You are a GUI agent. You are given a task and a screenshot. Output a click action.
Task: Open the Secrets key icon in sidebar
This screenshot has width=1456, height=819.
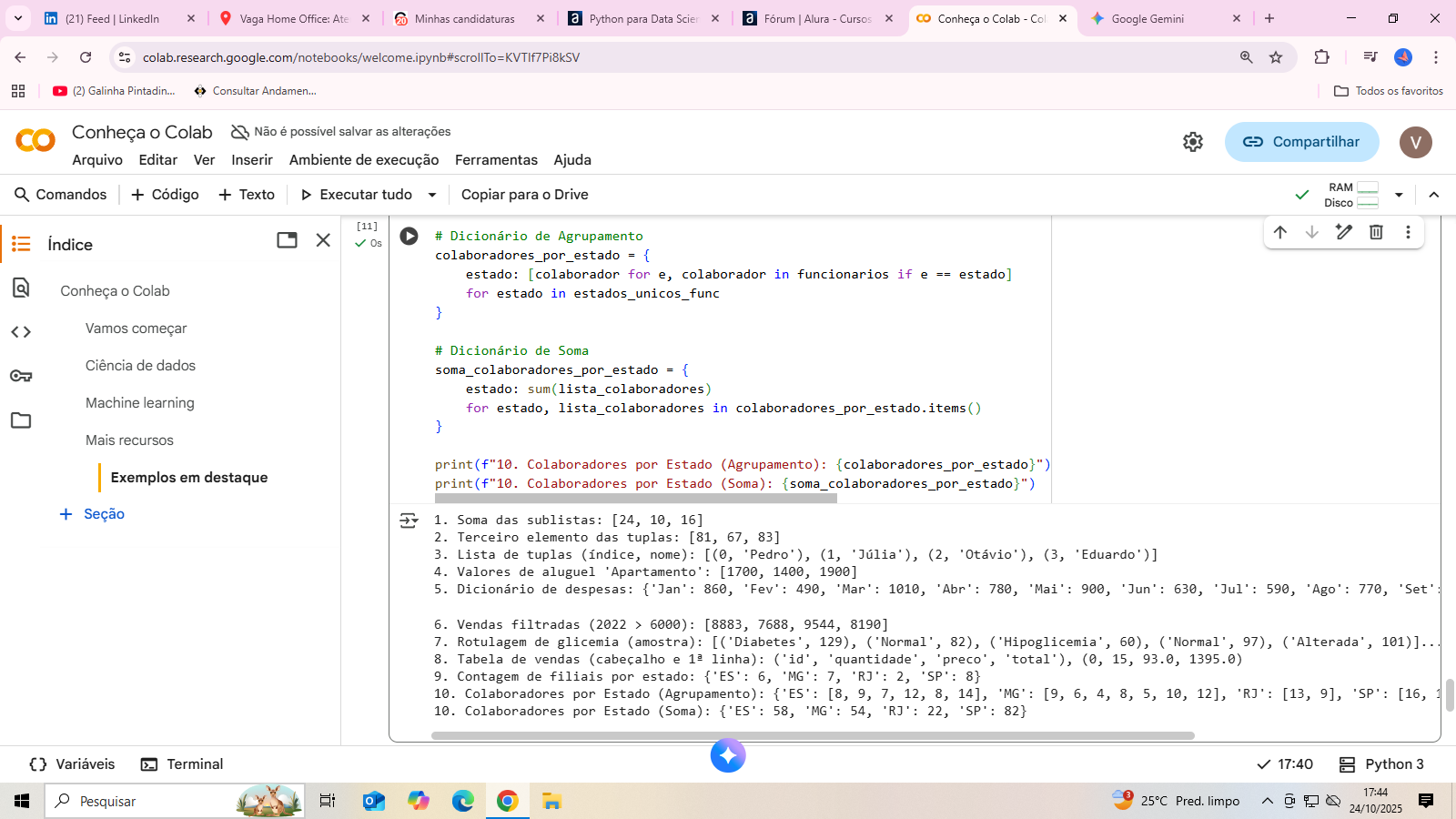point(21,376)
